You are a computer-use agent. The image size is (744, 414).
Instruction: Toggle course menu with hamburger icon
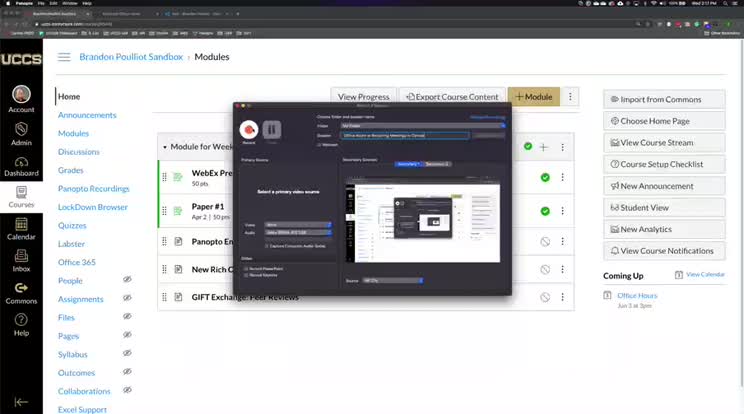pyautogui.click(x=64, y=57)
